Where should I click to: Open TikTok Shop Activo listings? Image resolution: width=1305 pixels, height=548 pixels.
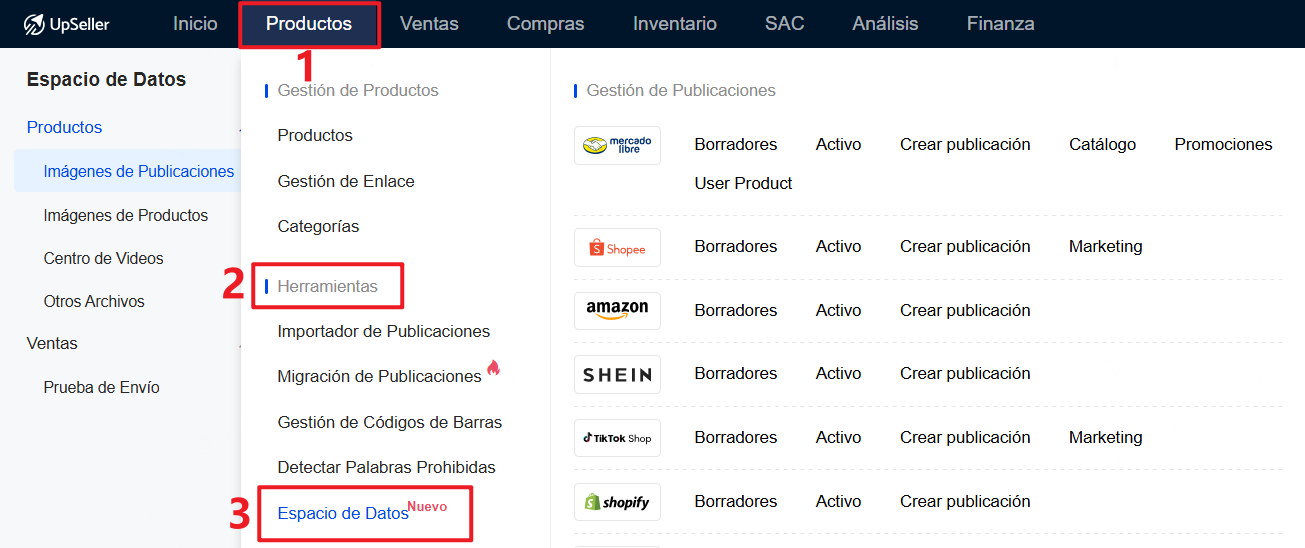click(838, 437)
